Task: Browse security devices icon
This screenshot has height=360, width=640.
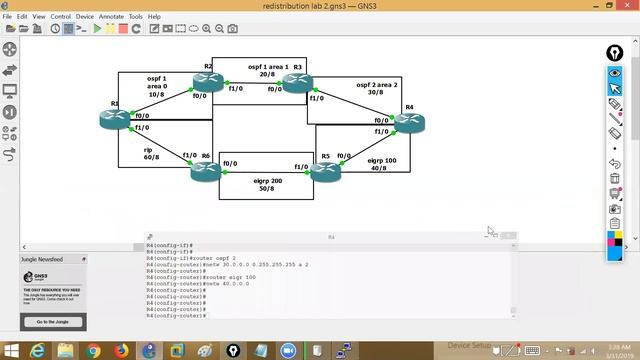Action: [x=10, y=112]
